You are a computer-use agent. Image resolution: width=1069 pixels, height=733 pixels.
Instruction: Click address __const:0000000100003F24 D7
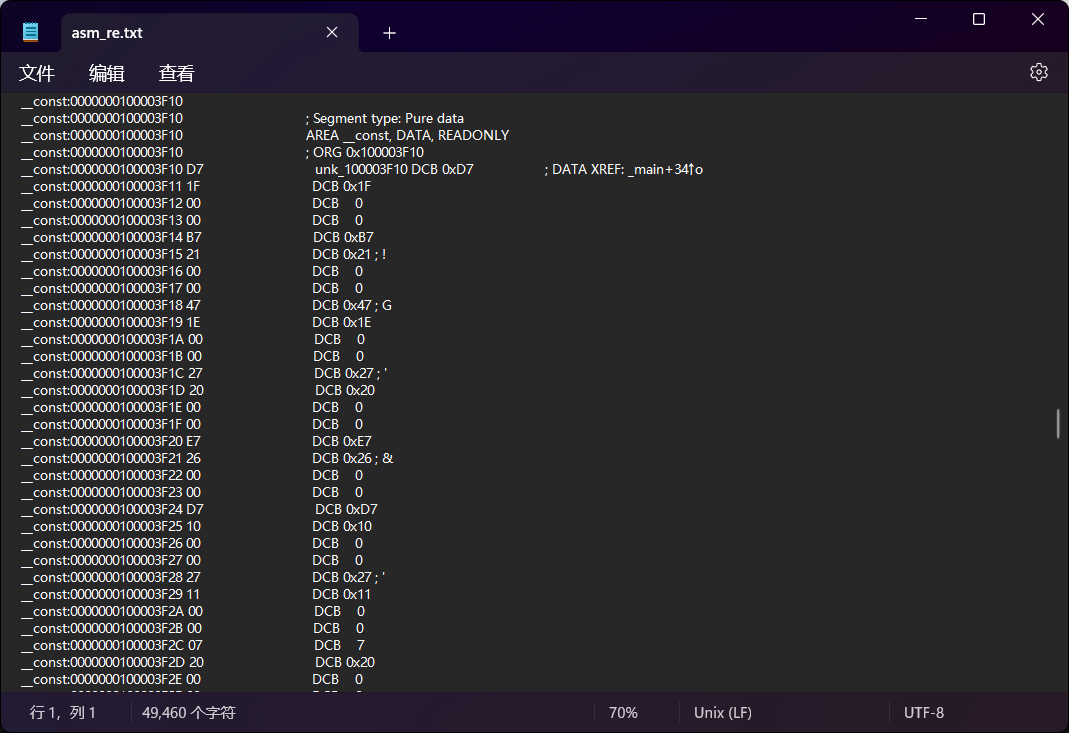[112, 509]
